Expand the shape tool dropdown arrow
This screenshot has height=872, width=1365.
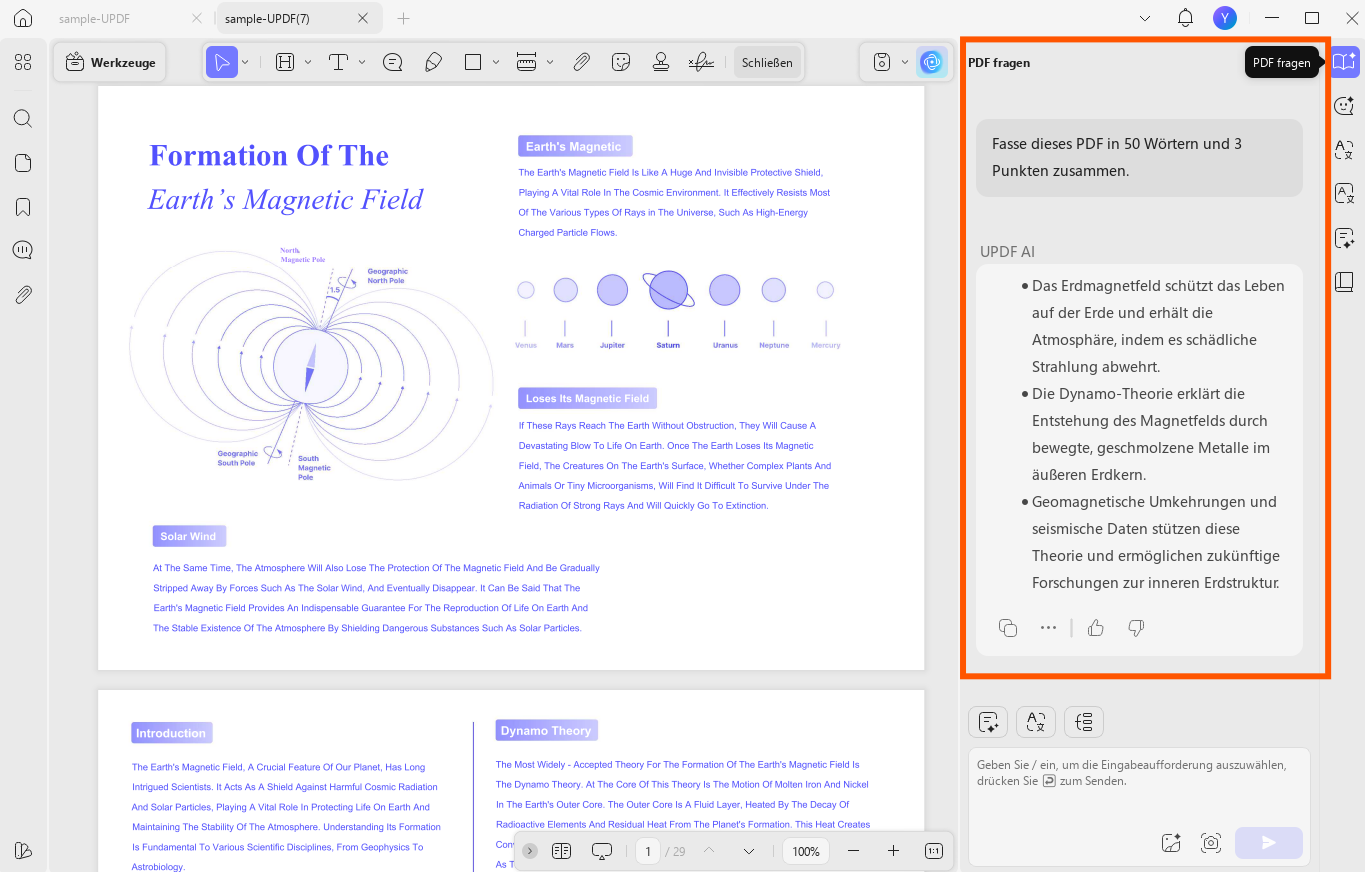[x=496, y=62]
